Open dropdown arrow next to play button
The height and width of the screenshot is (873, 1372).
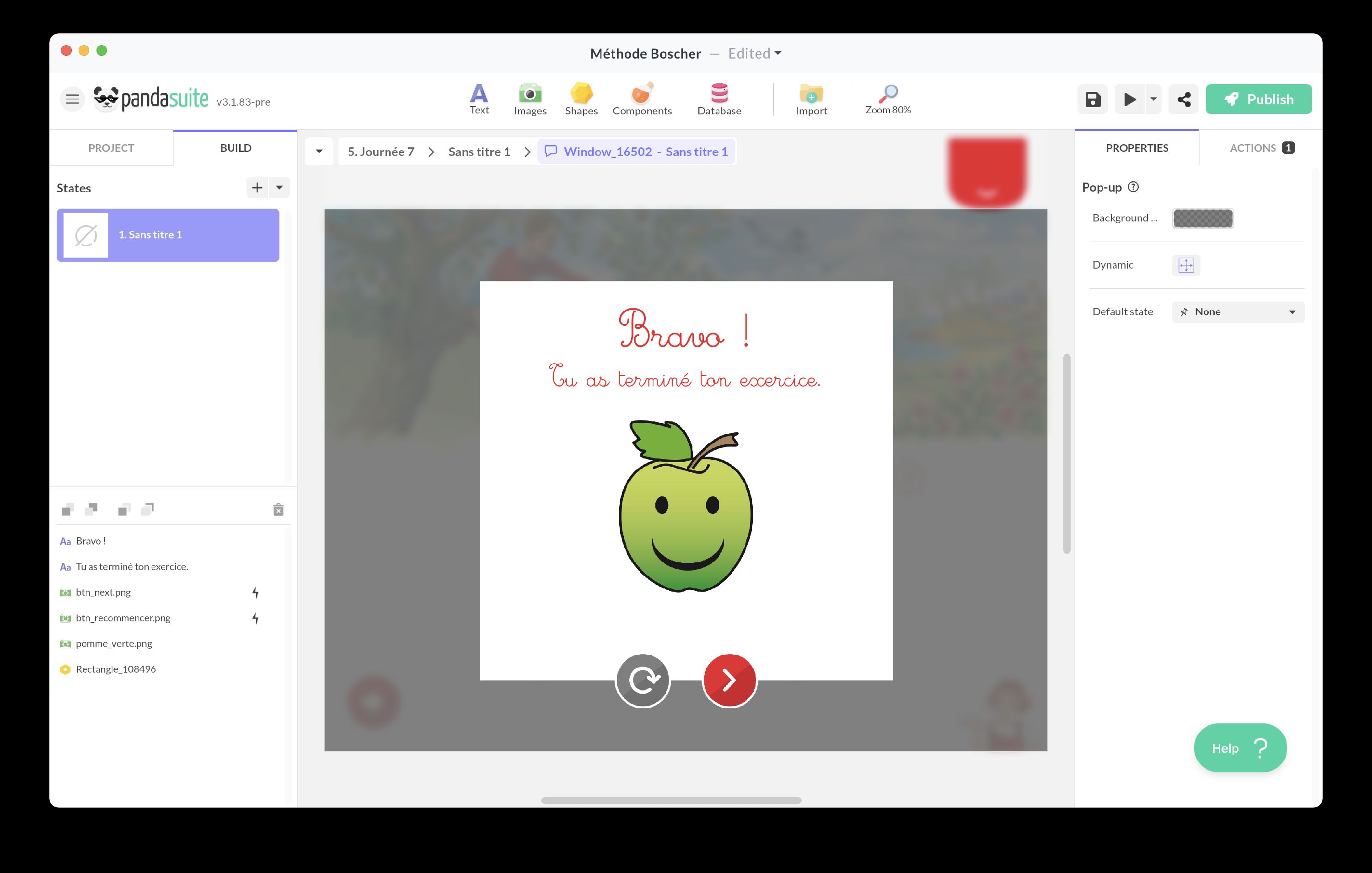click(1153, 99)
